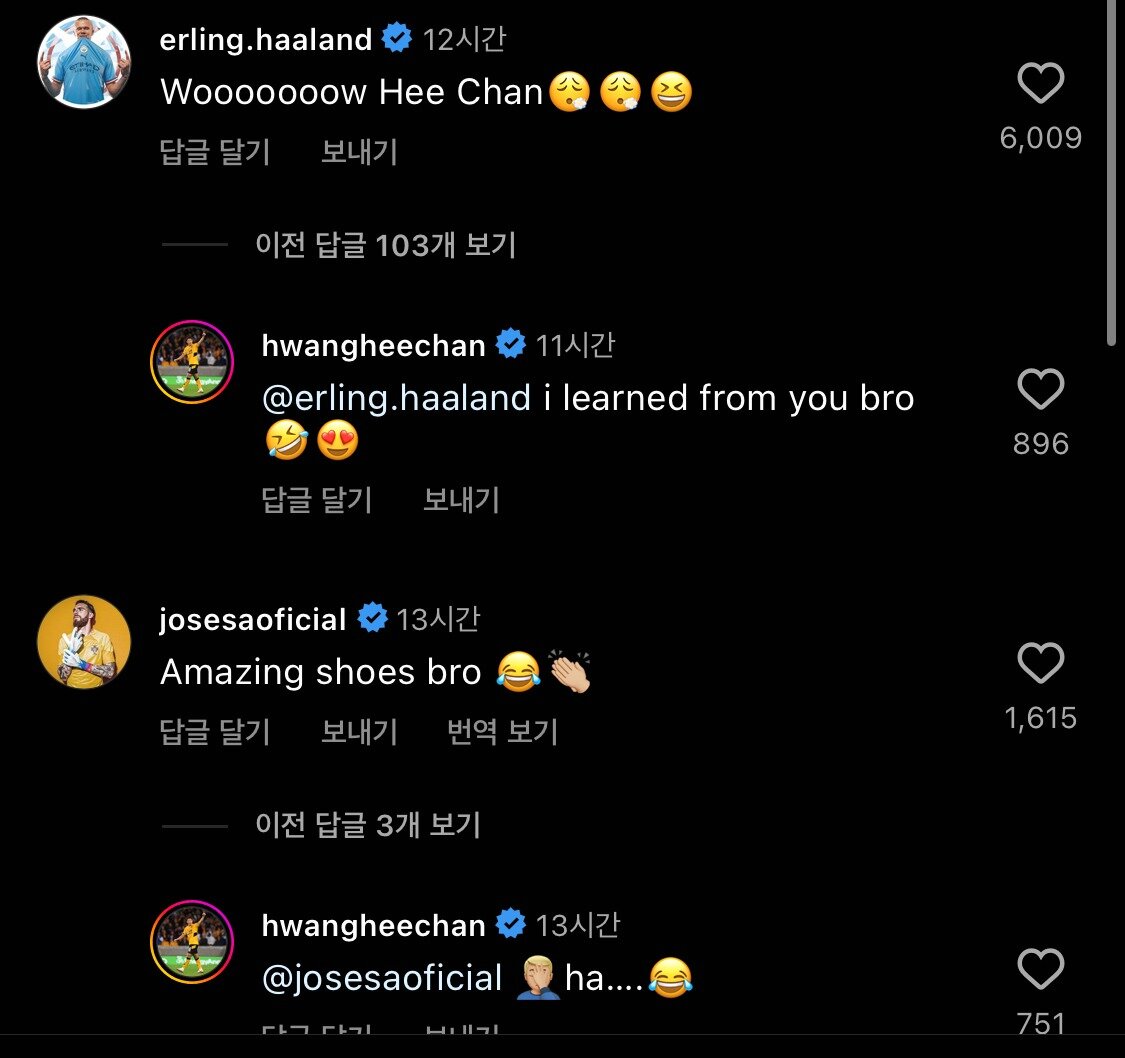Reply with 답글 달기 under Haaland's comment
The width and height of the screenshot is (1125, 1058).
(214, 152)
